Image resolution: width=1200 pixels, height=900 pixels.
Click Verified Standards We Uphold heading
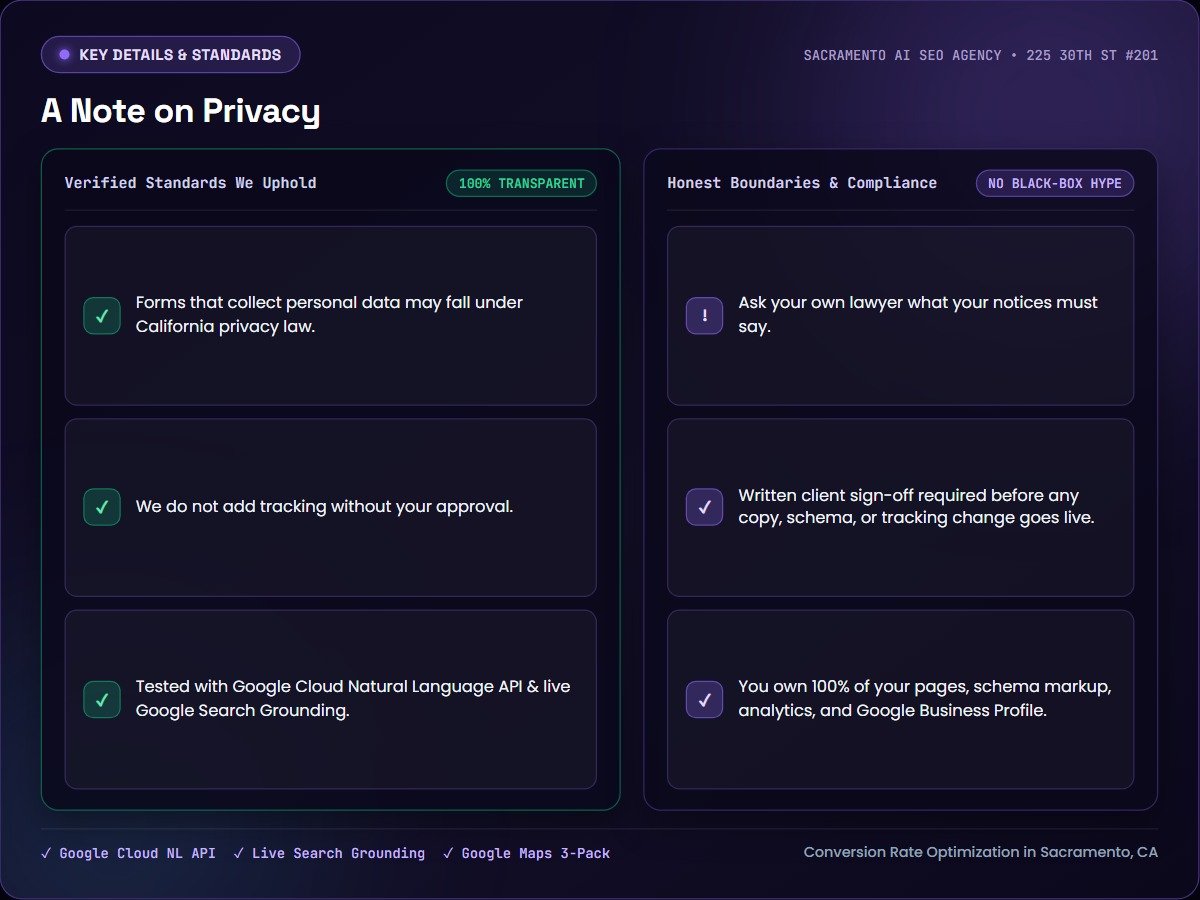click(x=190, y=183)
